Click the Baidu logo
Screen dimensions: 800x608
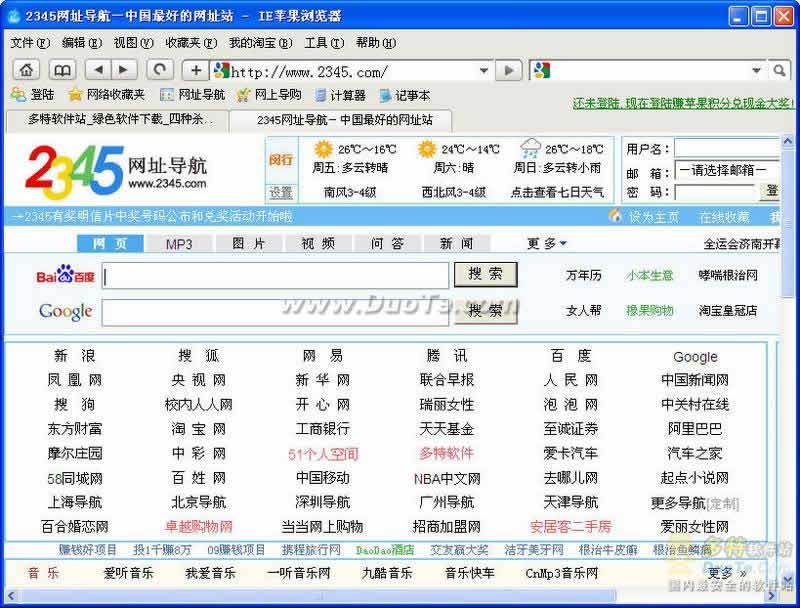point(65,274)
